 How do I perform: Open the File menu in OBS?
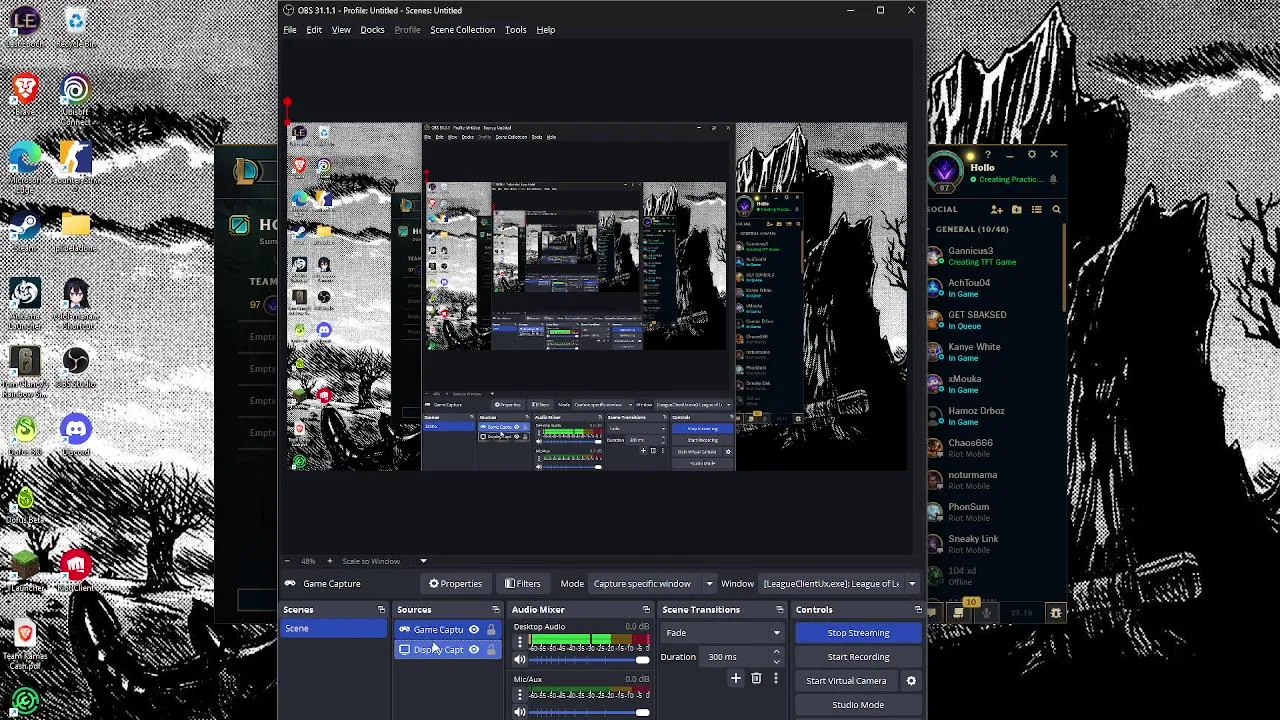click(290, 30)
